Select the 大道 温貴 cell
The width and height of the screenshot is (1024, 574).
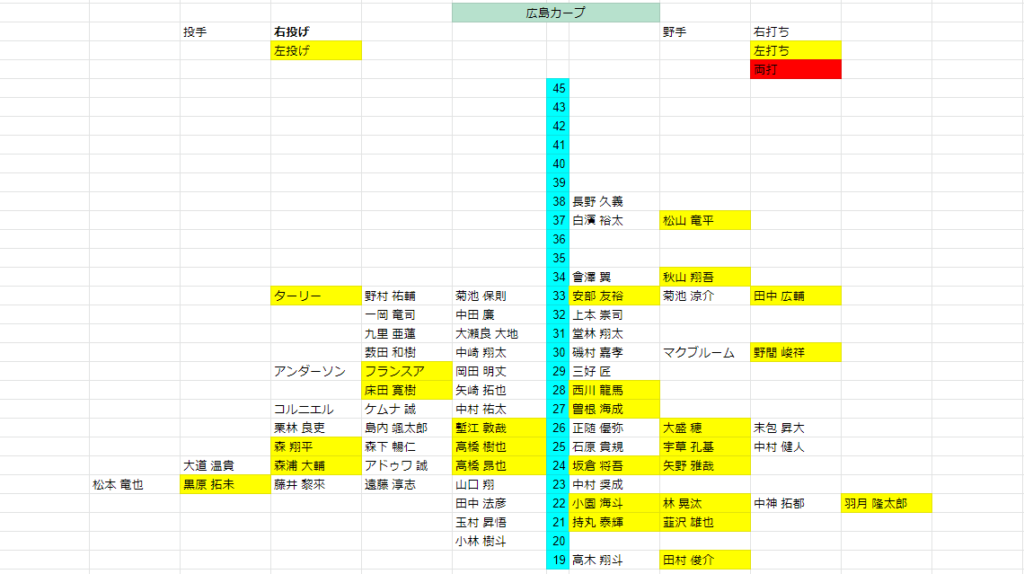click(225, 466)
